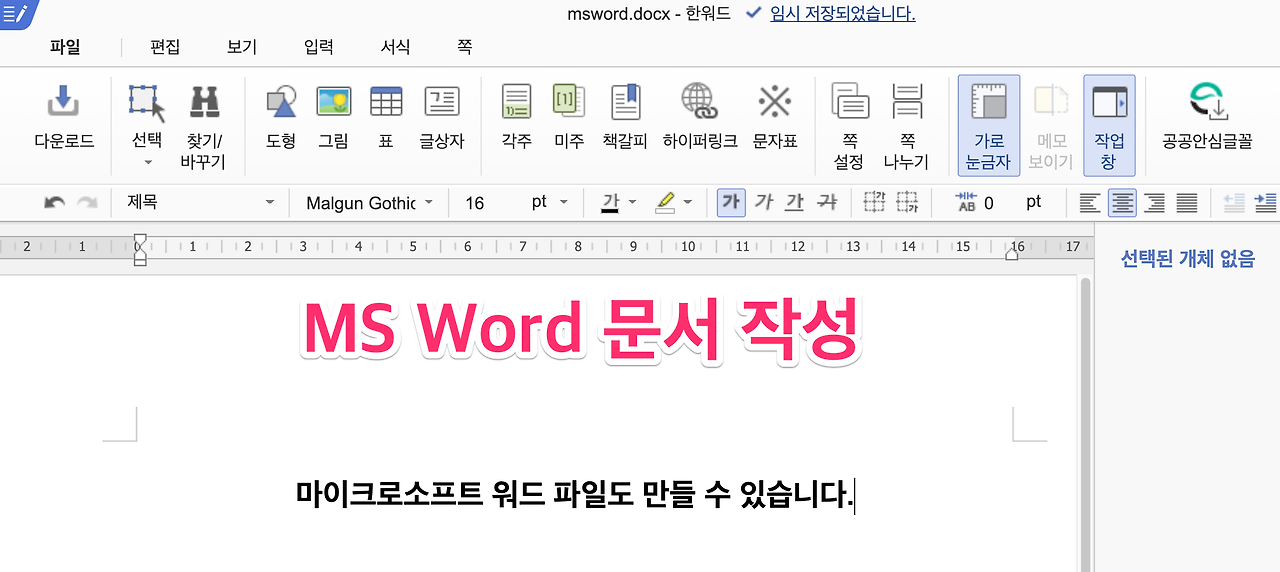The width and height of the screenshot is (1280, 572).
Task: Undo the last action
Action: [x=55, y=203]
